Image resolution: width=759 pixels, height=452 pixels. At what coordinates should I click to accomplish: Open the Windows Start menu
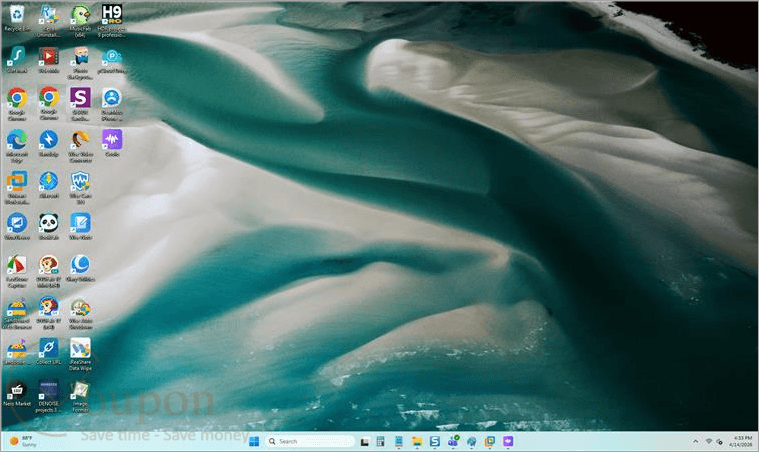pos(254,441)
